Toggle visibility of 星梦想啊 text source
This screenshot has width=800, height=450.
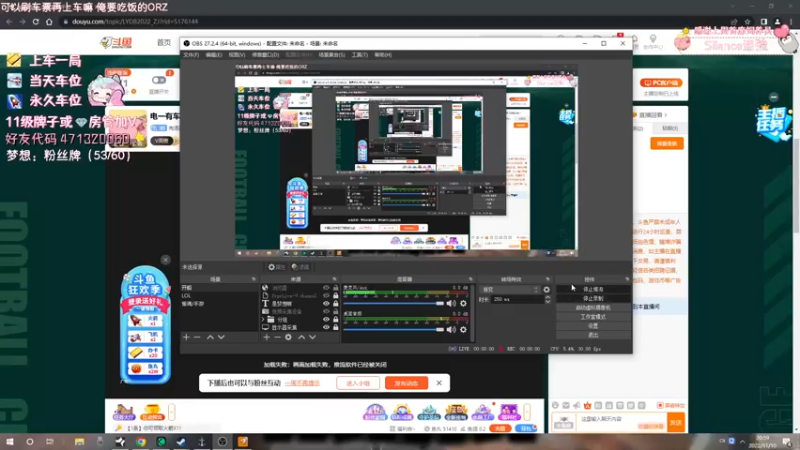click(x=326, y=304)
